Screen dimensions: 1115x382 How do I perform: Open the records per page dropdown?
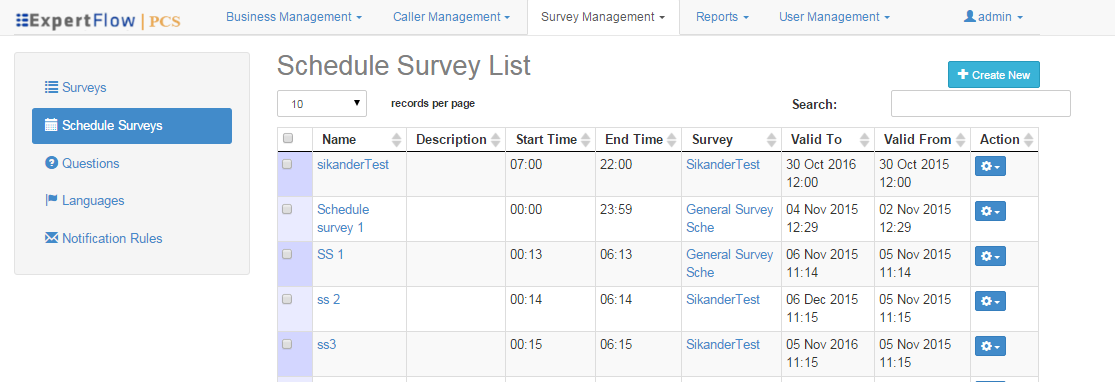click(x=322, y=103)
